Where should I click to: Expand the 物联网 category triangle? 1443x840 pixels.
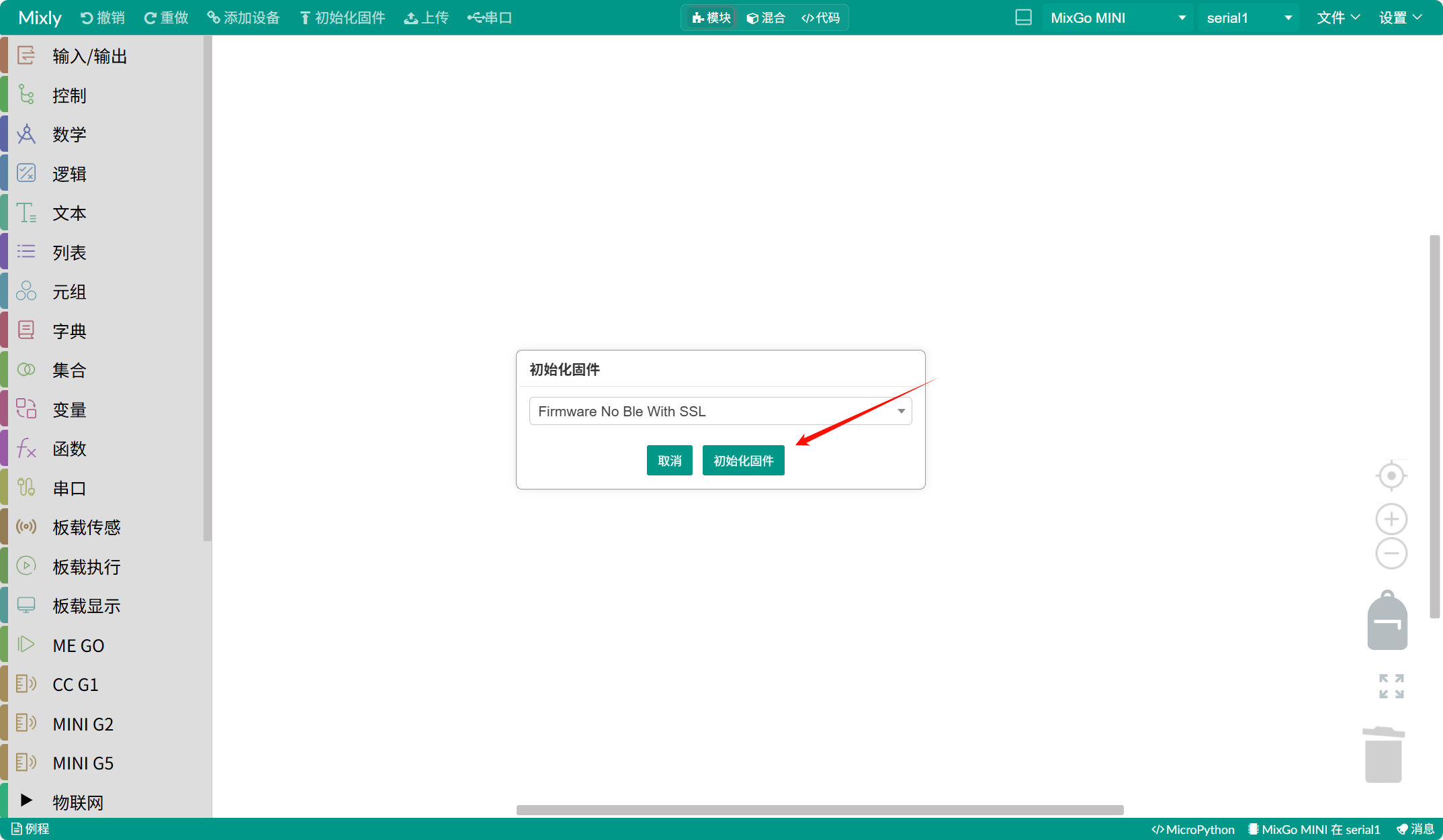pyautogui.click(x=26, y=800)
